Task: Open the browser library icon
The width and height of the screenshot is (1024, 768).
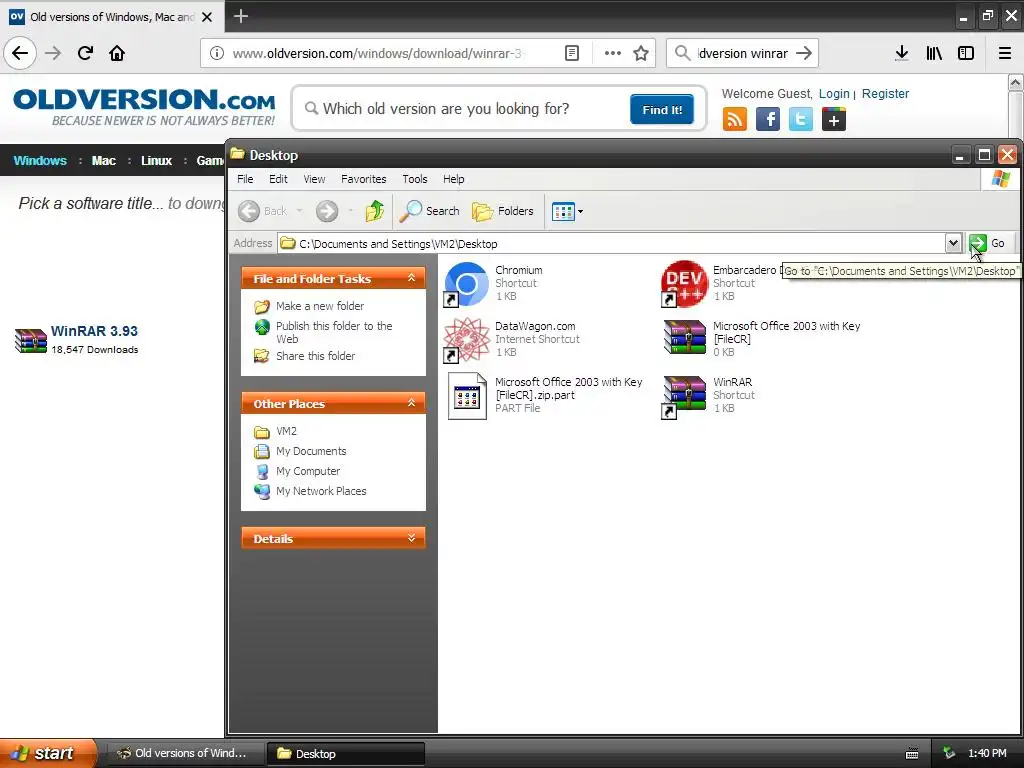Action: coord(934,54)
